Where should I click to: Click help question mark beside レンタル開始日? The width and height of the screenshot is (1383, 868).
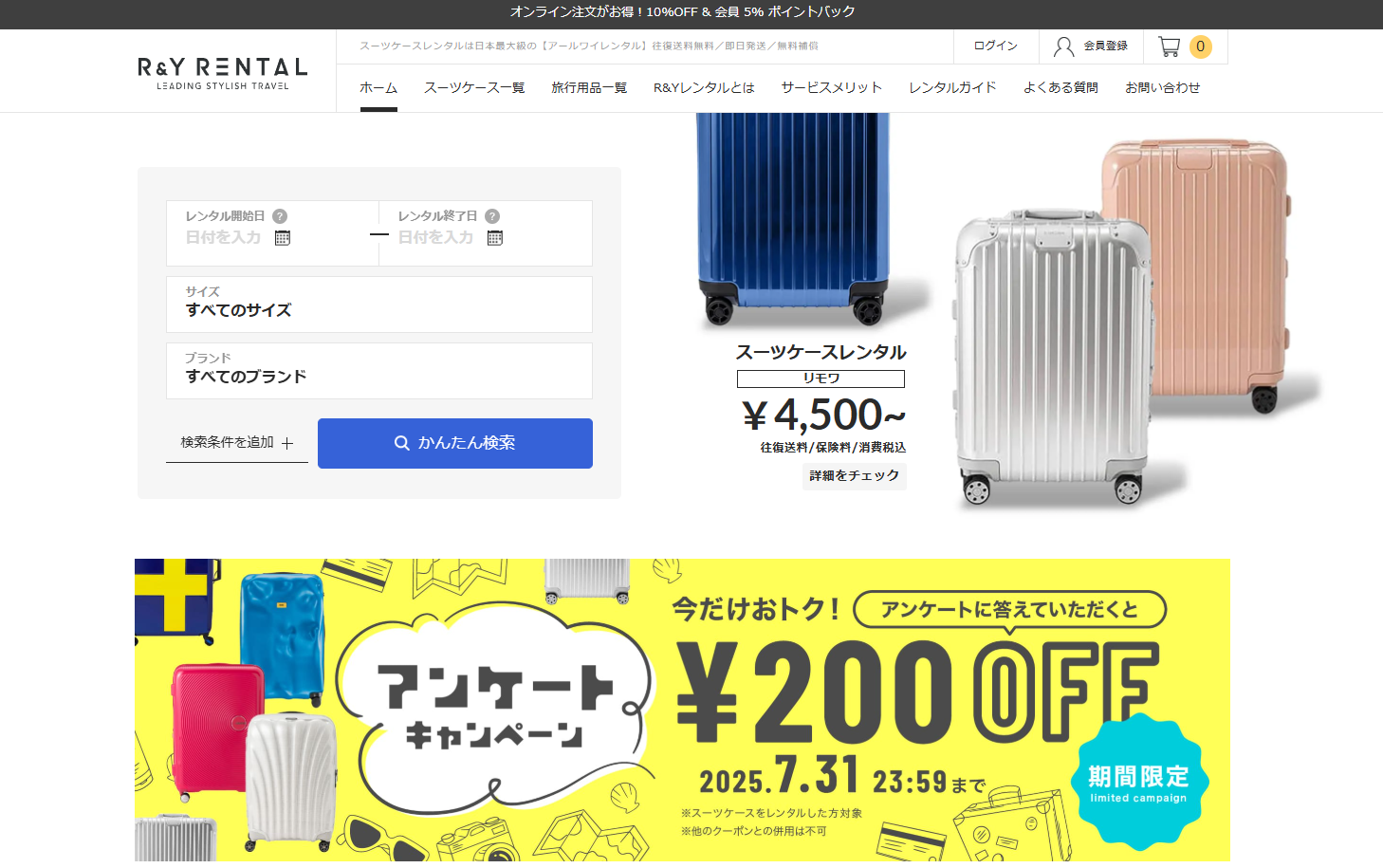point(280,216)
